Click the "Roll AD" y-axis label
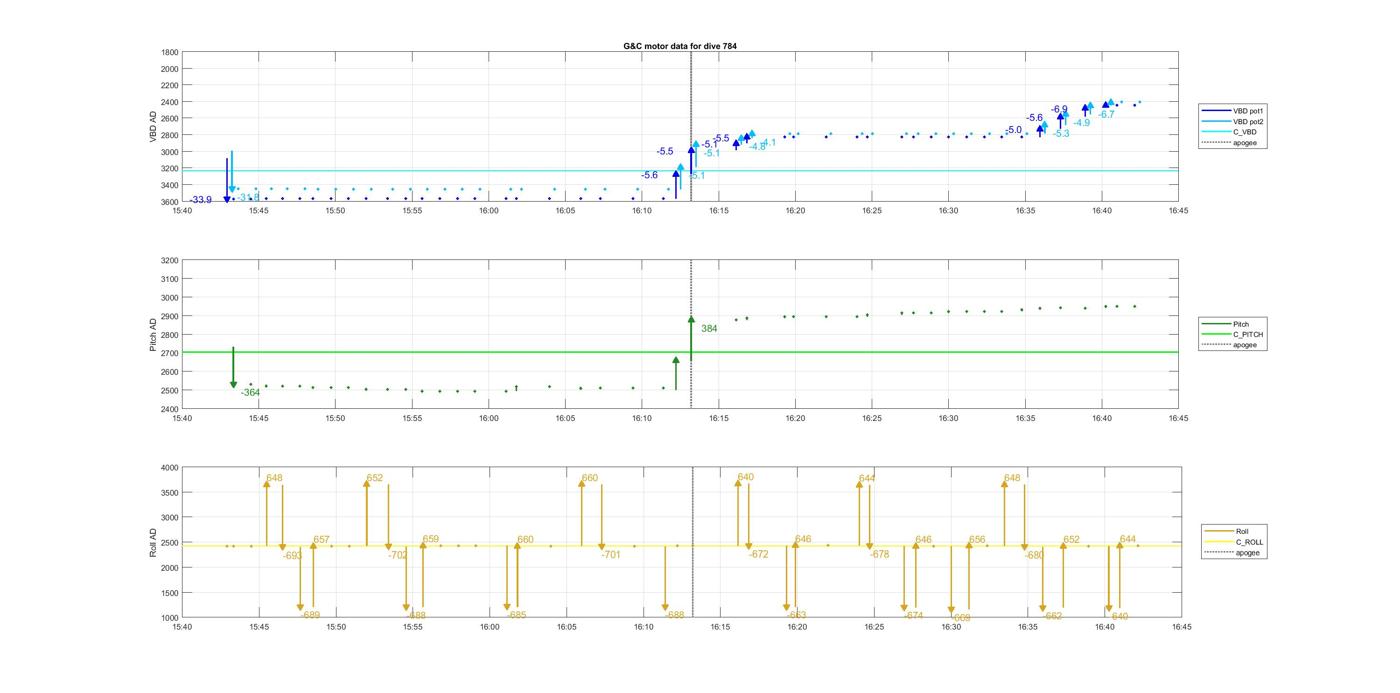The height and width of the screenshot is (693, 1400). point(154,542)
